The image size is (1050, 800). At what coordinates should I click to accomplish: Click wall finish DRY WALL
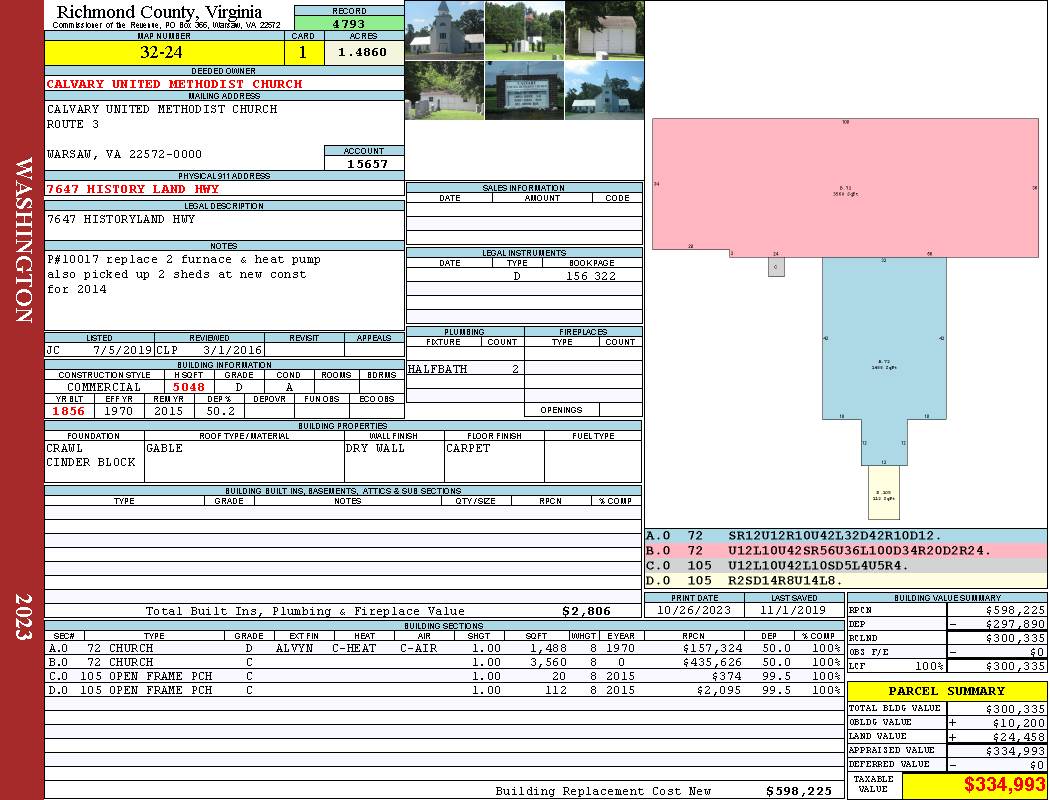pos(375,448)
